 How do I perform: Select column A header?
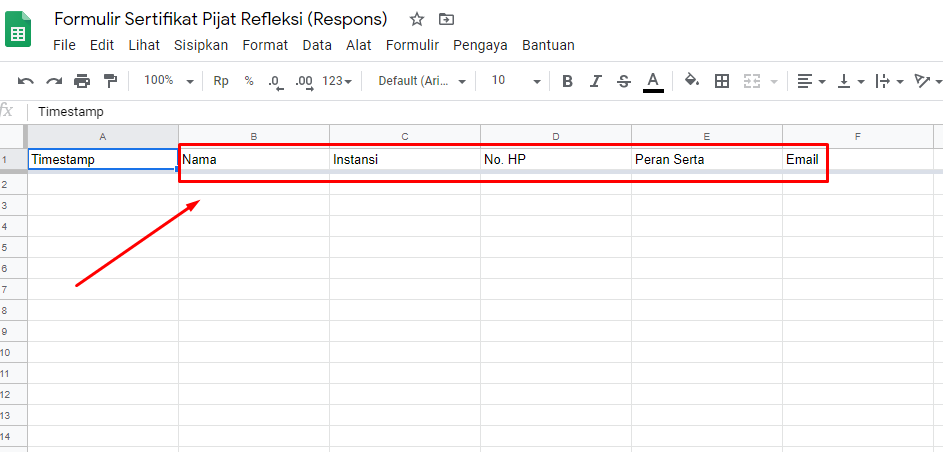click(x=103, y=136)
